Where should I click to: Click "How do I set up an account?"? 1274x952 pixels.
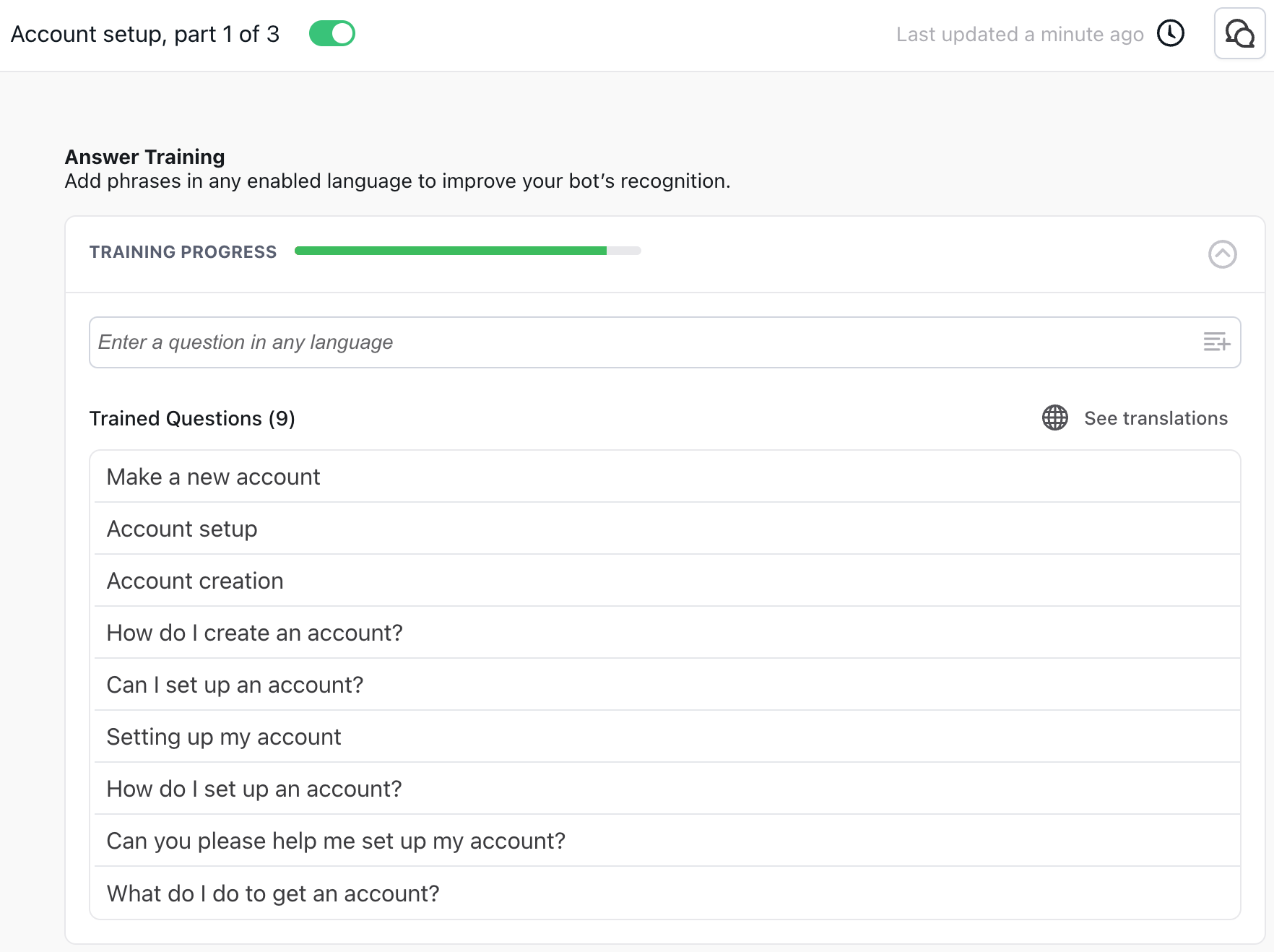click(x=254, y=789)
